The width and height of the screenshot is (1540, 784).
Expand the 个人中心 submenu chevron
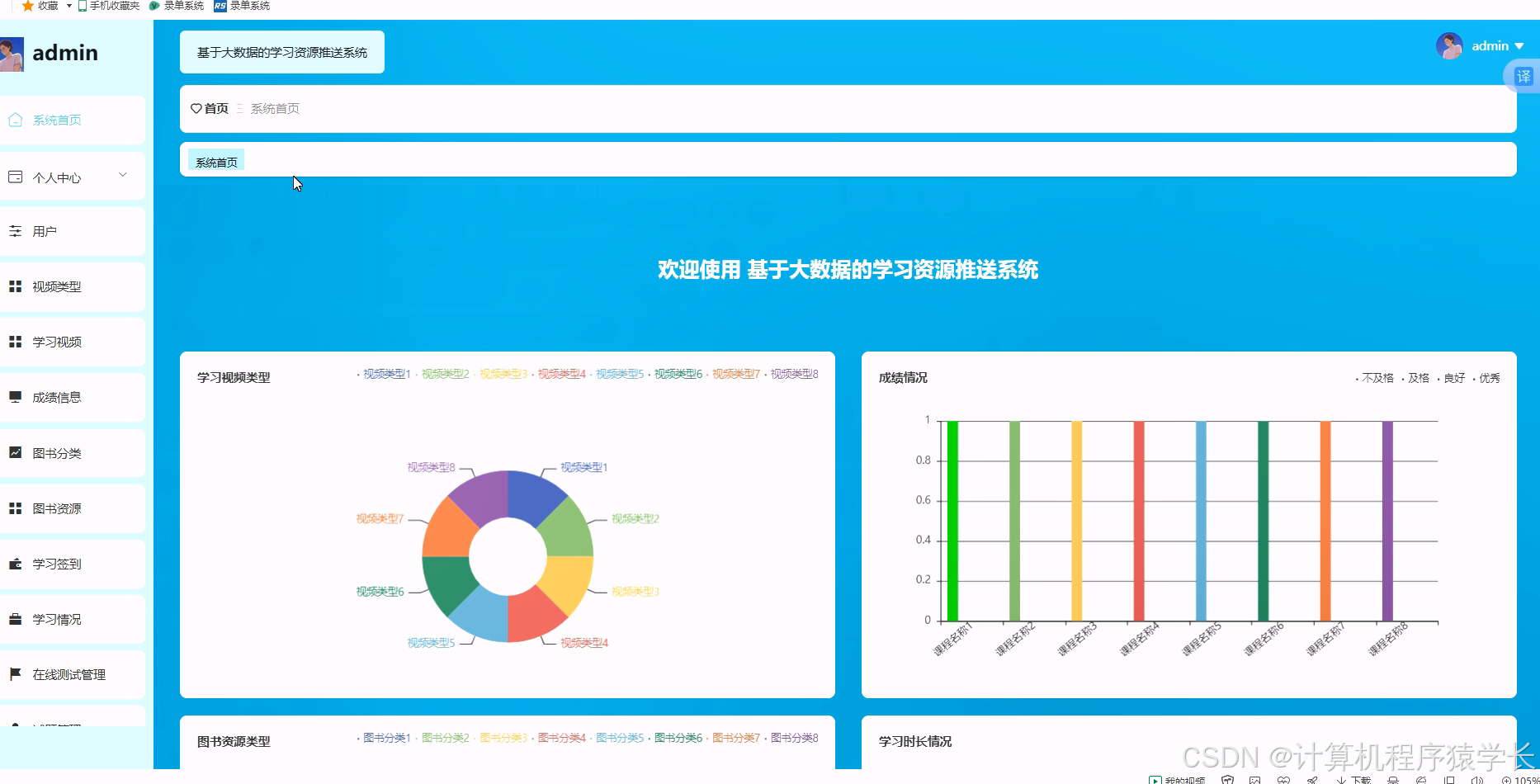[123, 175]
